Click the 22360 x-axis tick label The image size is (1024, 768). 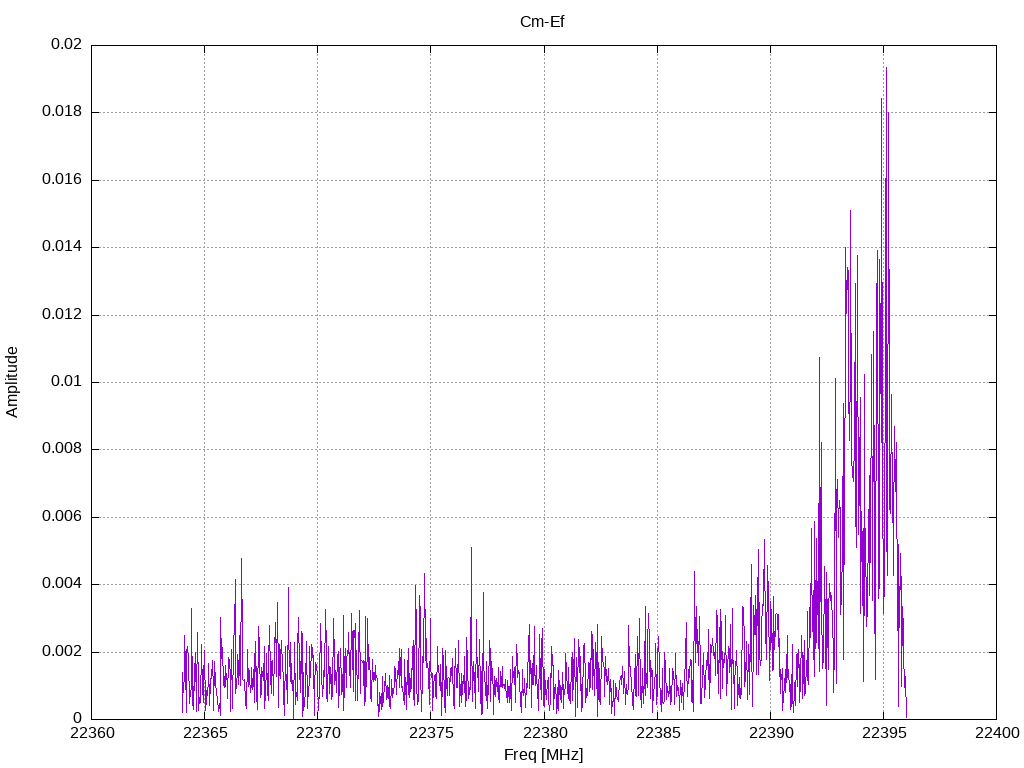92,733
